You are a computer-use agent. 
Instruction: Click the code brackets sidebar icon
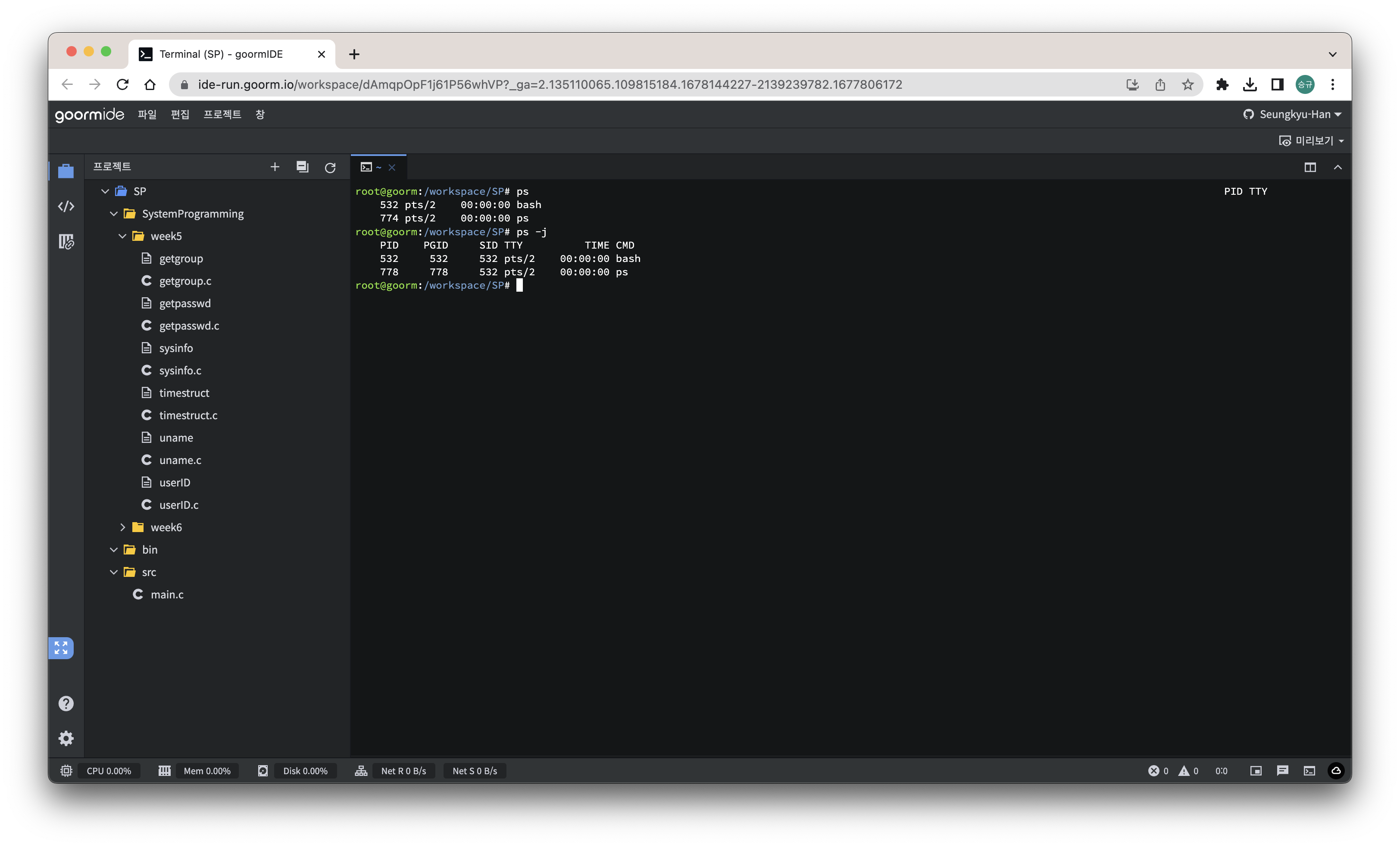[x=66, y=206]
